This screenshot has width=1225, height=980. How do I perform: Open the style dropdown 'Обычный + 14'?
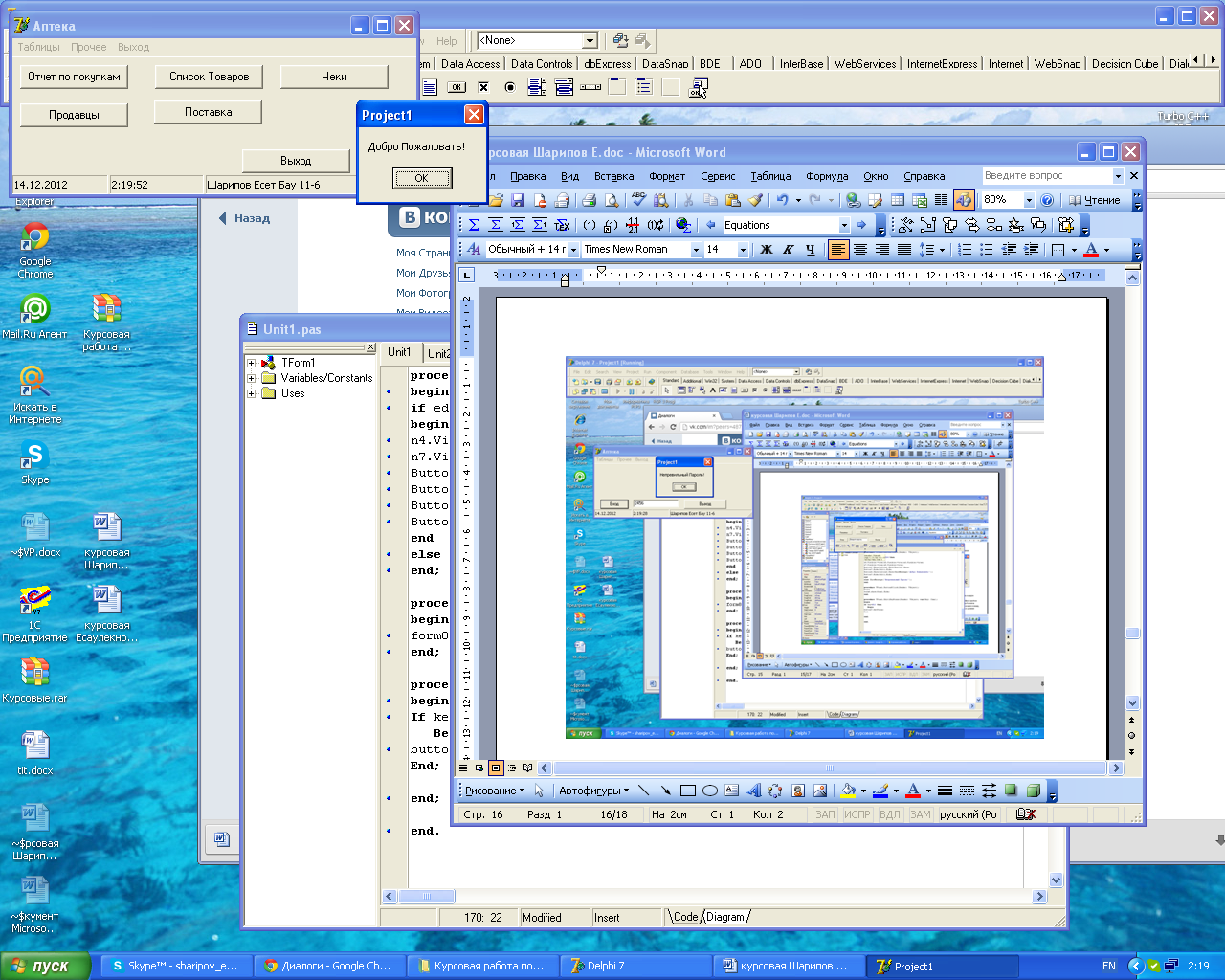click(x=573, y=249)
